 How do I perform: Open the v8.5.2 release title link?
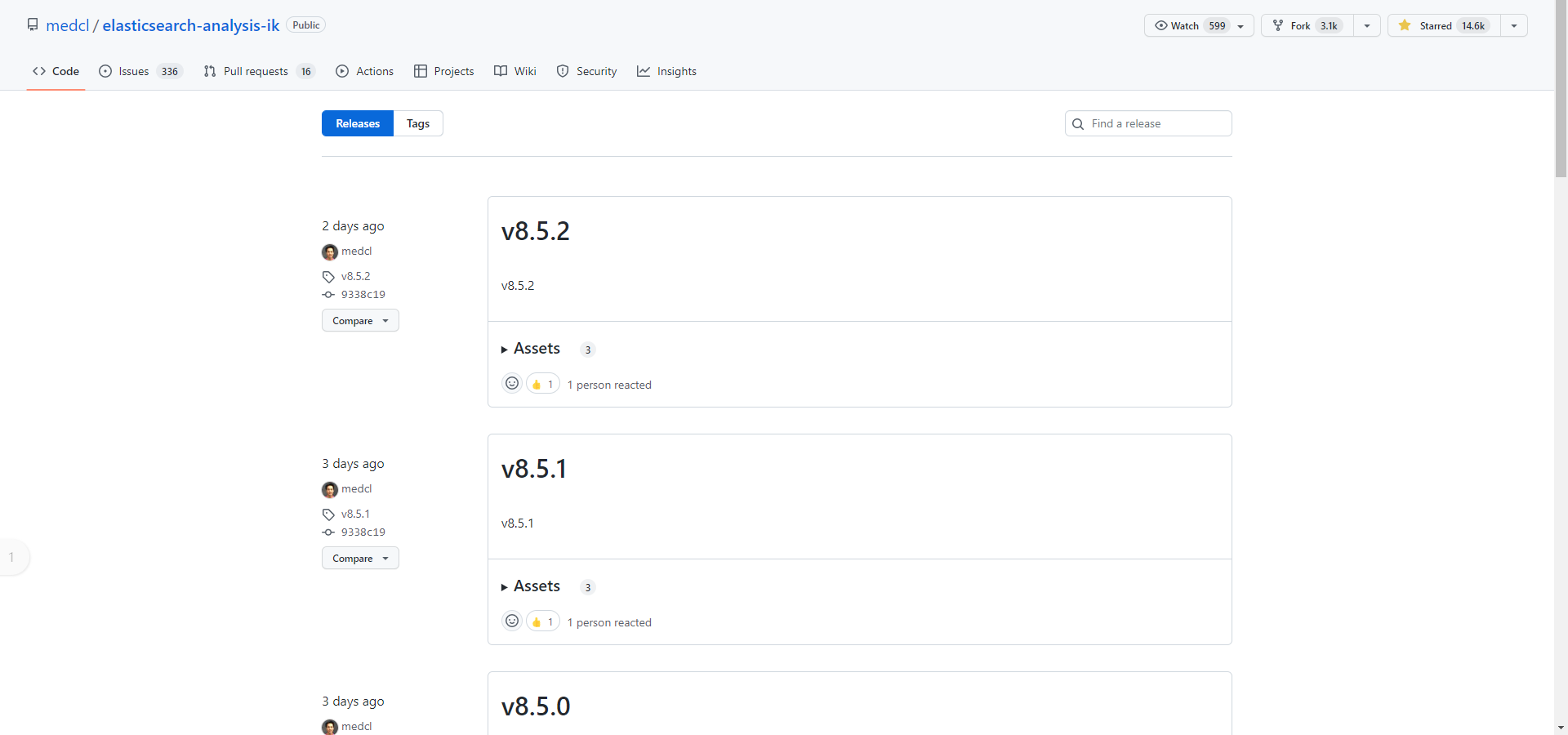click(x=536, y=231)
